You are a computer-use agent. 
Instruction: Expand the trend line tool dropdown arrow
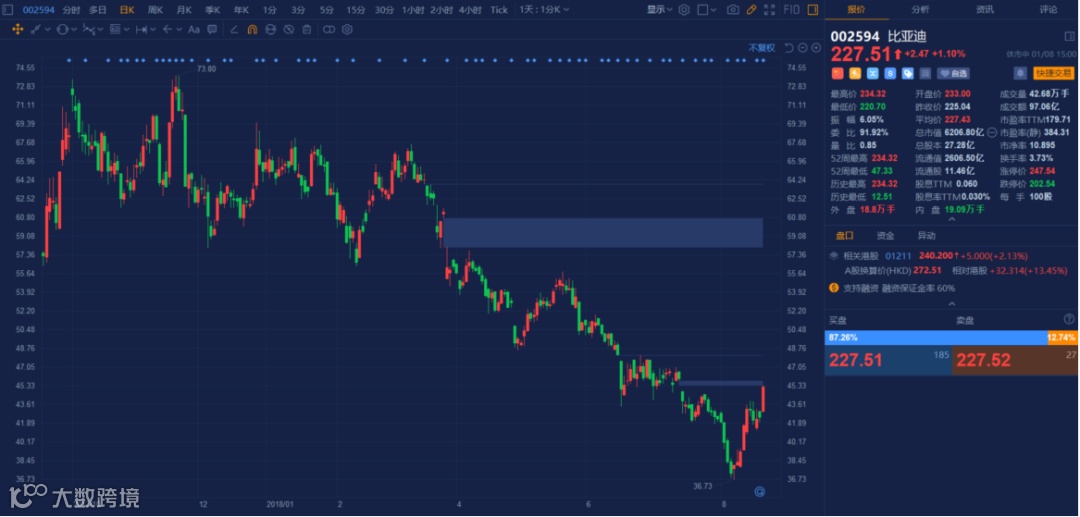click(x=48, y=30)
